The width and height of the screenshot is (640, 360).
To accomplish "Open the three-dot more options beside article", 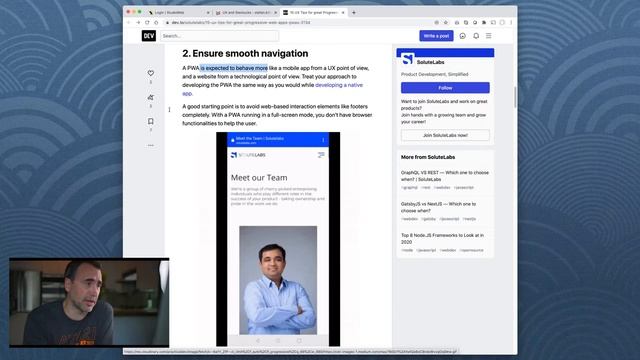I will click(x=151, y=145).
